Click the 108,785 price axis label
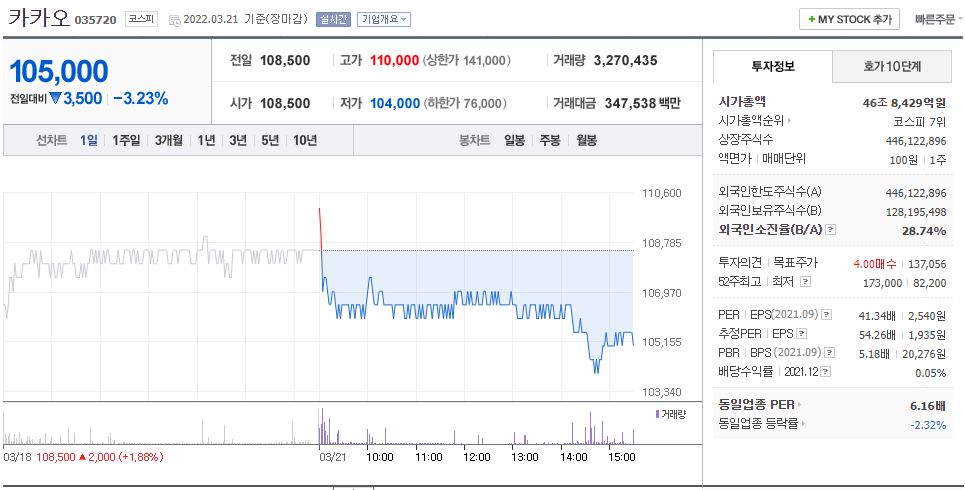 (x=662, y=243)
